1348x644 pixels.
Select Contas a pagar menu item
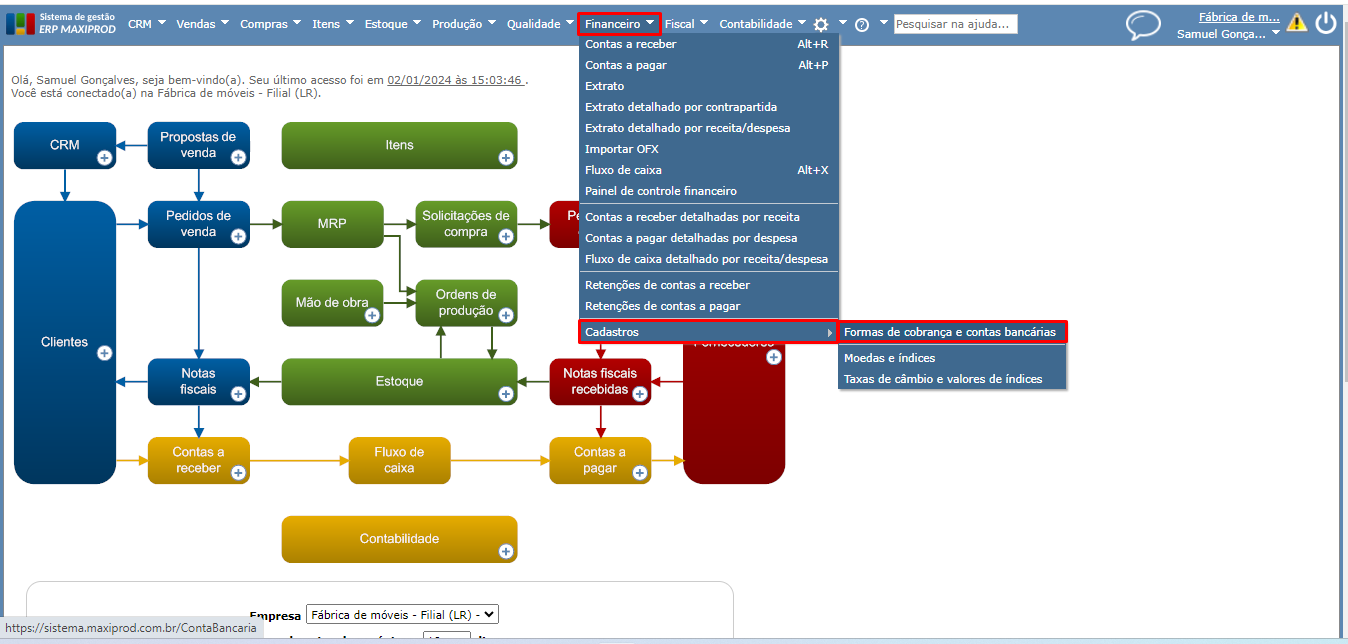click(709, 65)
